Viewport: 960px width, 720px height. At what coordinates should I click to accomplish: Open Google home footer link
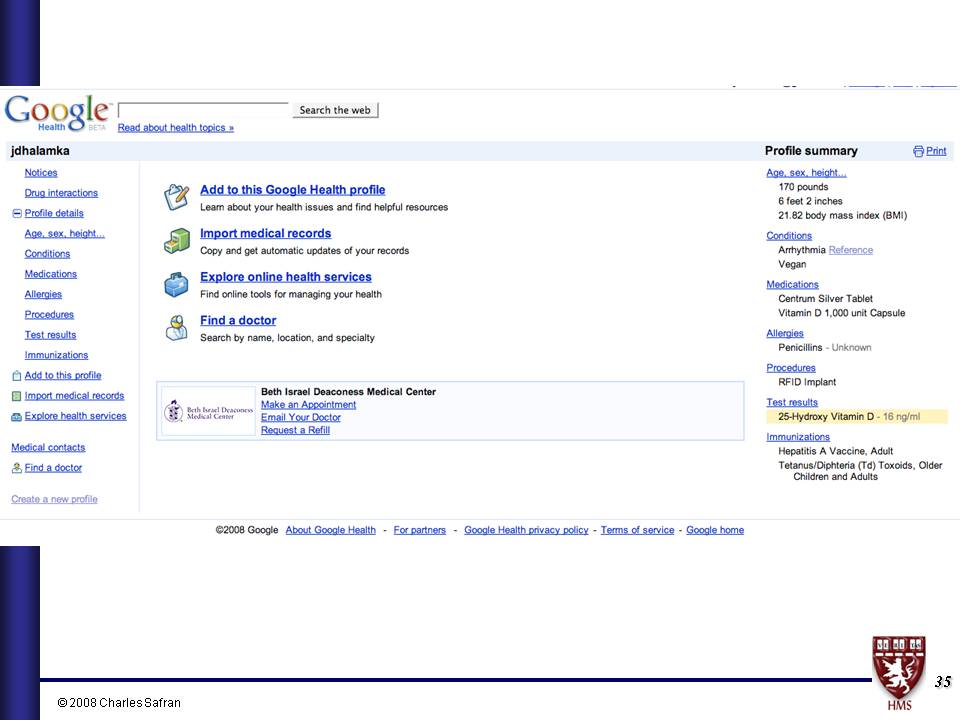click(715, 530)
